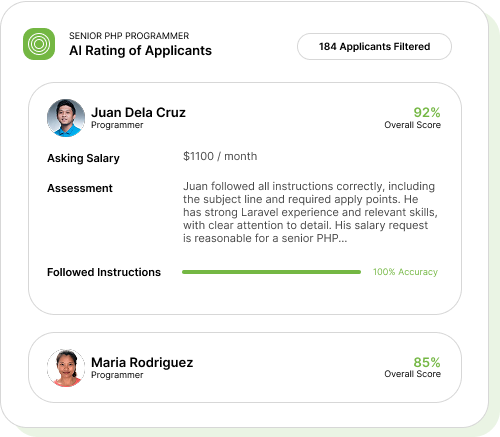Click the Assessment label
Viewport: 500px width, 437px height.
(80, 188)
